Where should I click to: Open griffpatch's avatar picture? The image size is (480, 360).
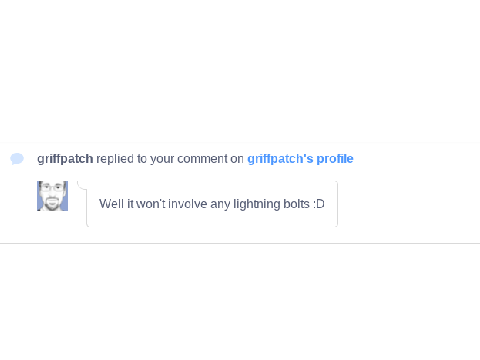[x=52, y=196]
